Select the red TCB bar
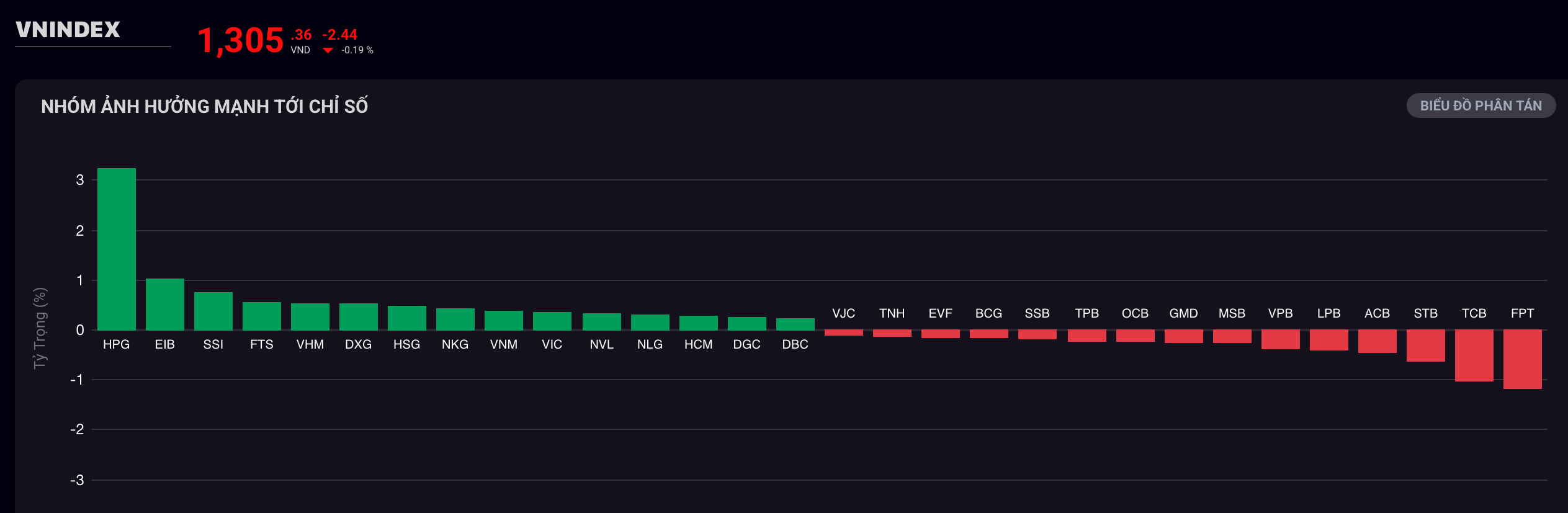The height and width of the screenshot is (513, 1568). point(1474,355)
